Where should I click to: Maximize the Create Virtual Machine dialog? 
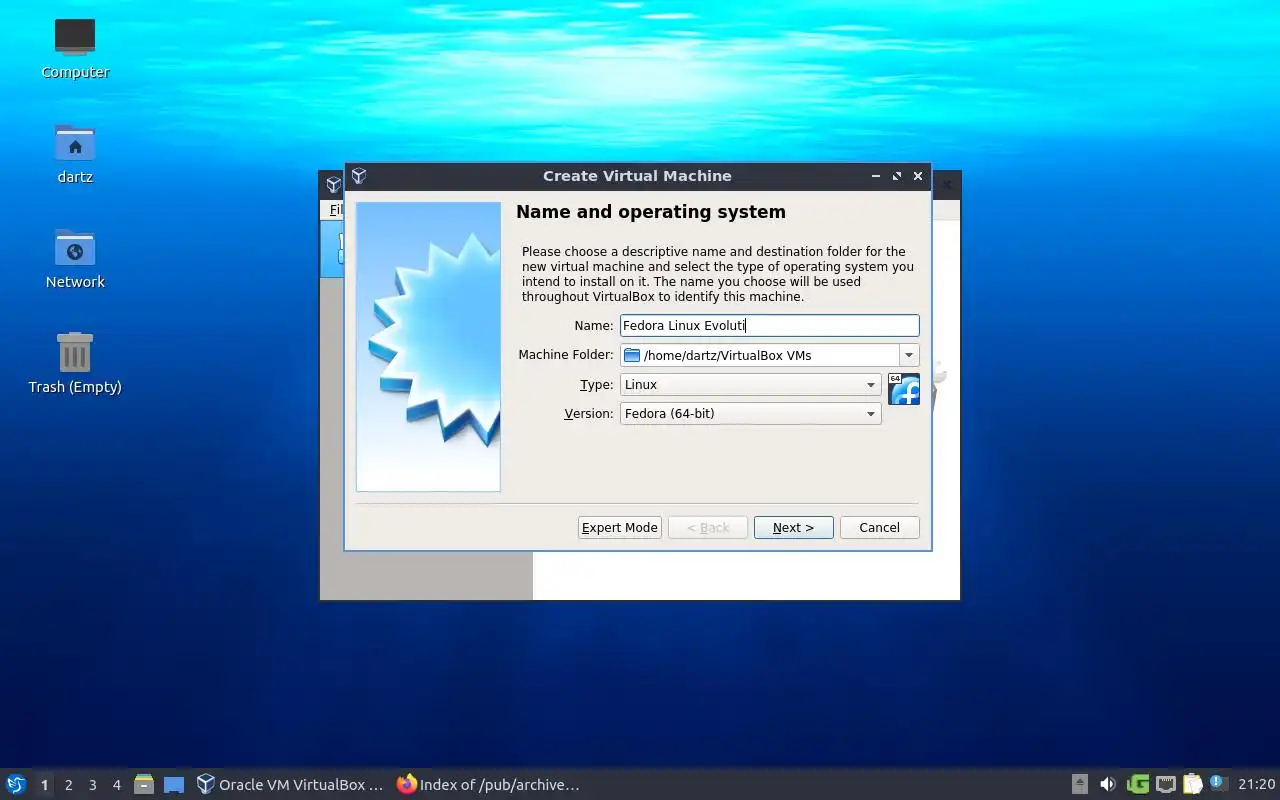[897, 176]
